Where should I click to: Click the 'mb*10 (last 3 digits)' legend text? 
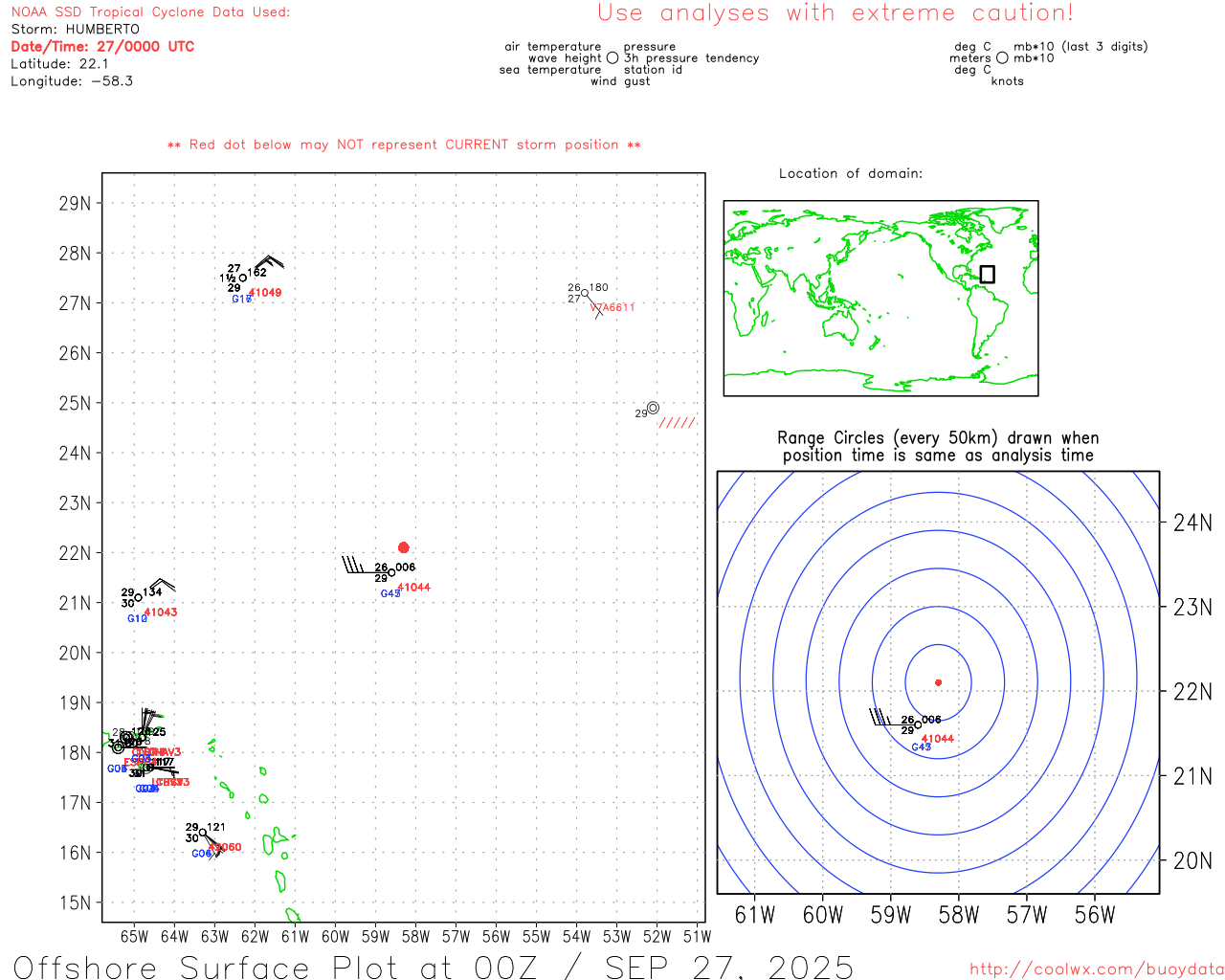(x=1080, y=47)
